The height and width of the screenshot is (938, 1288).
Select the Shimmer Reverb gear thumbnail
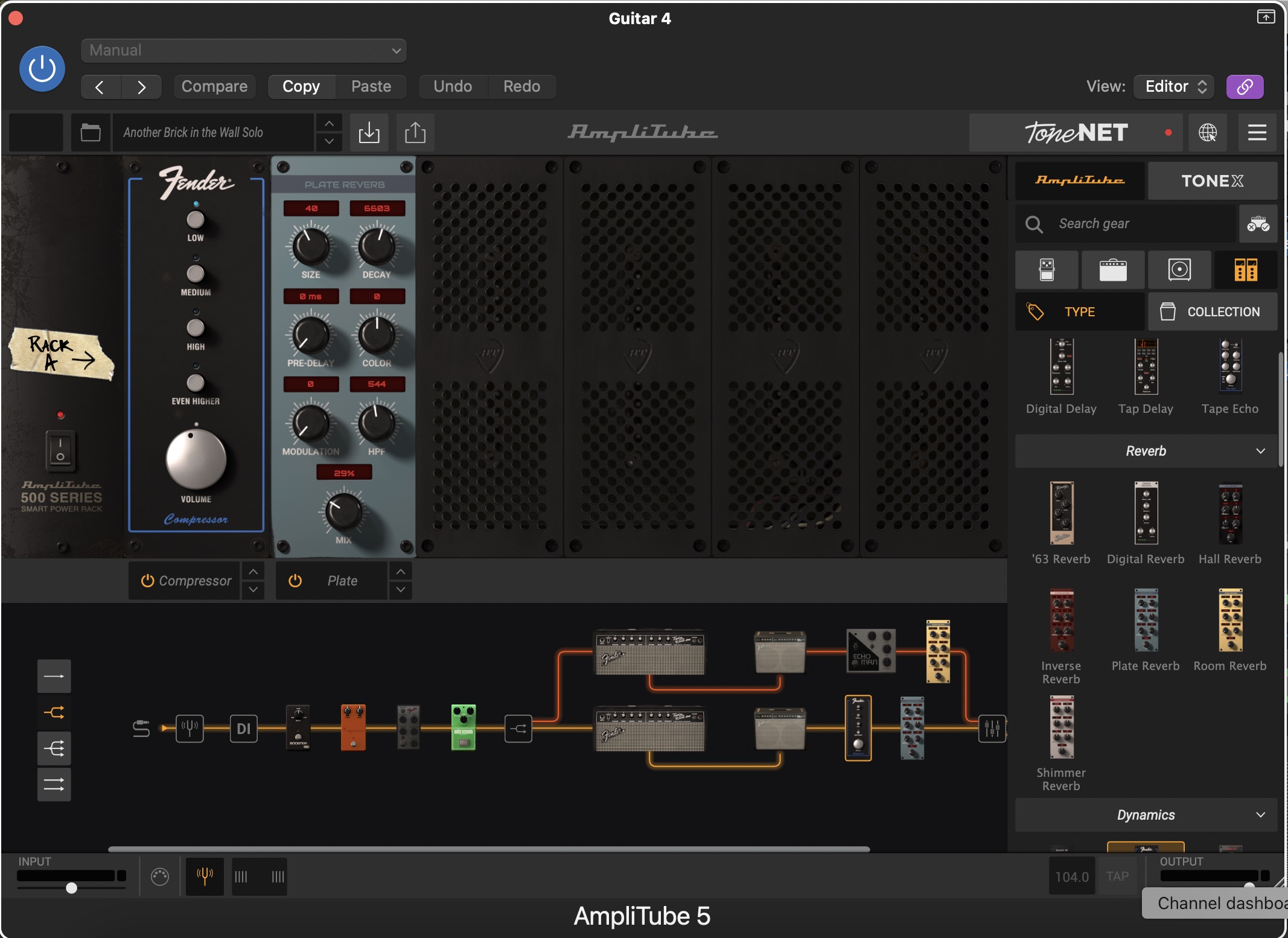[x=1062, y=727]
